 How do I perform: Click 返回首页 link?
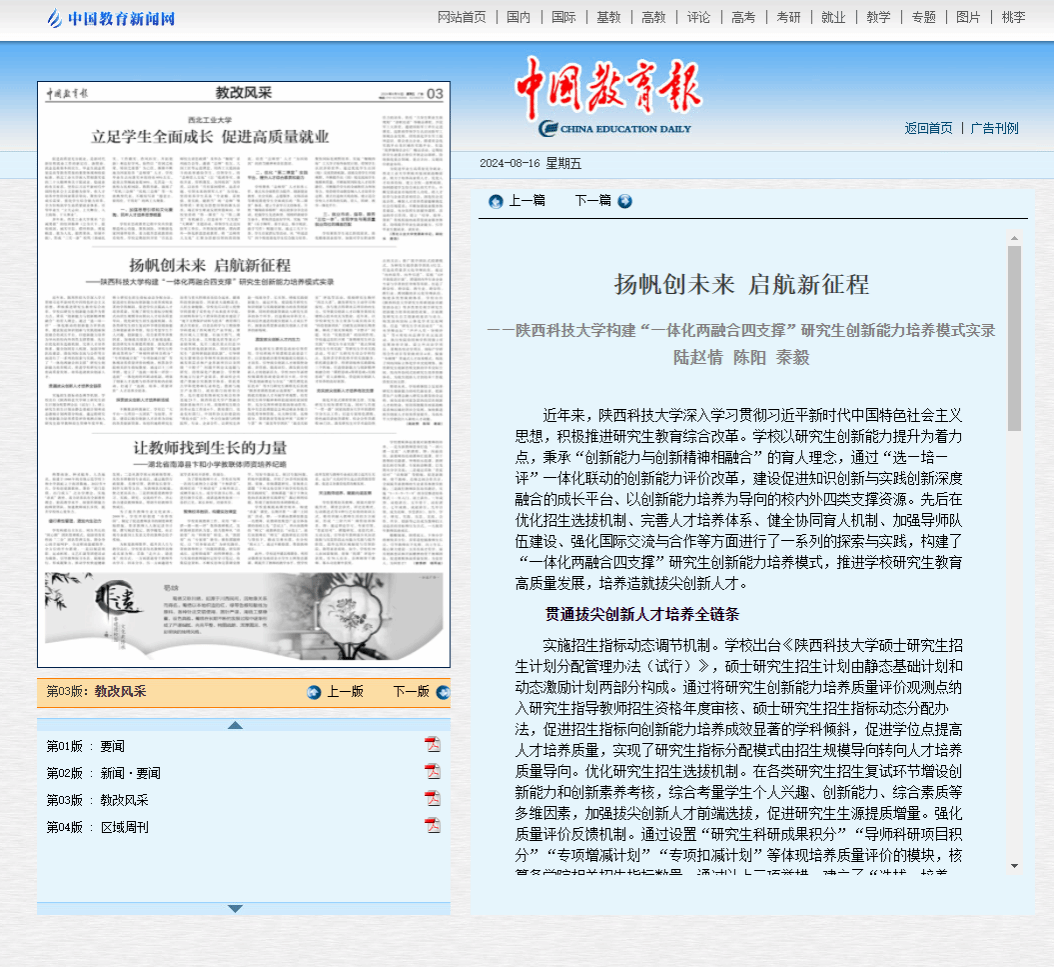(x=928, y=128)
